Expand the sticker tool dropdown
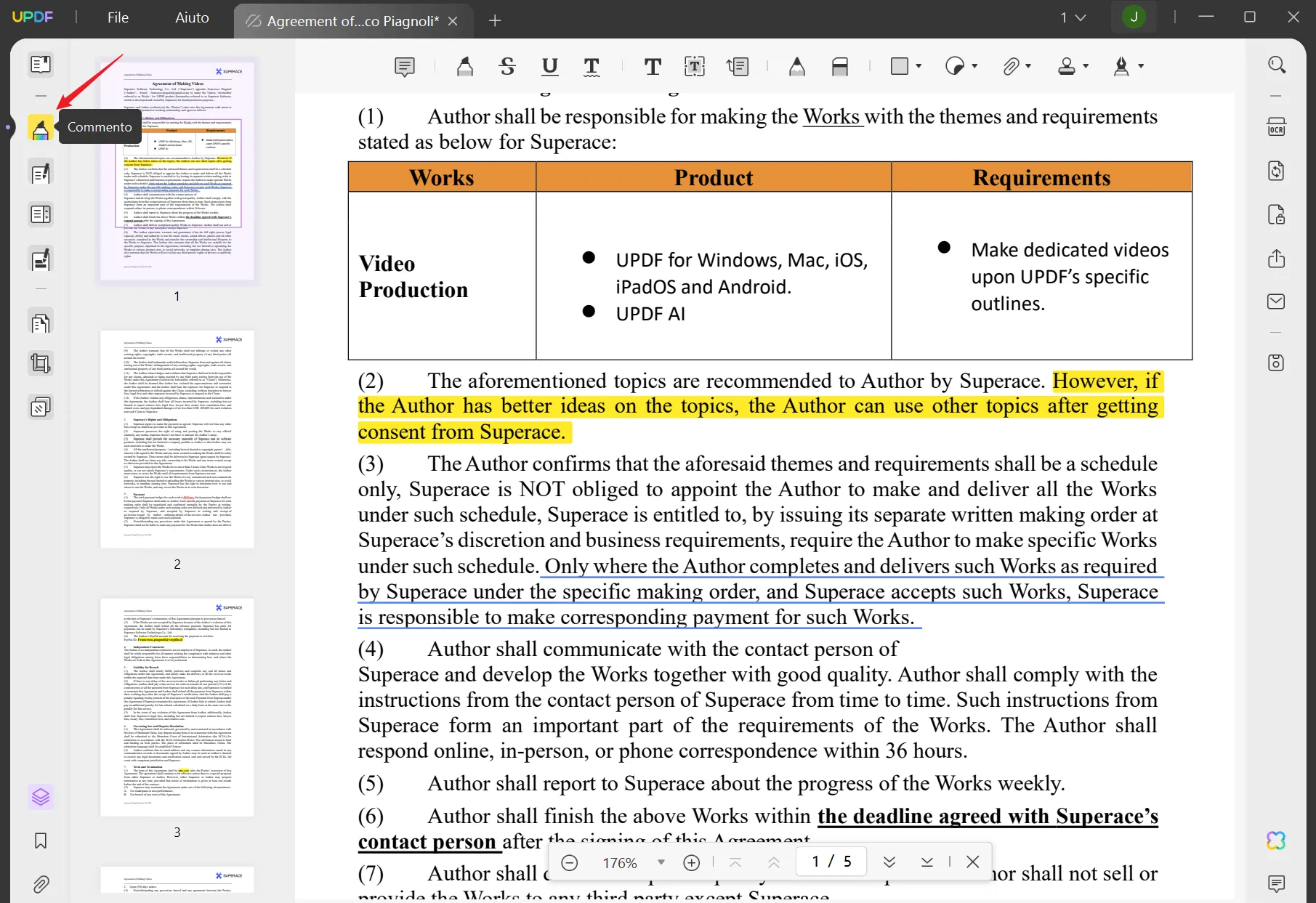Screen dimensions: 1316x903 point(974,66)
